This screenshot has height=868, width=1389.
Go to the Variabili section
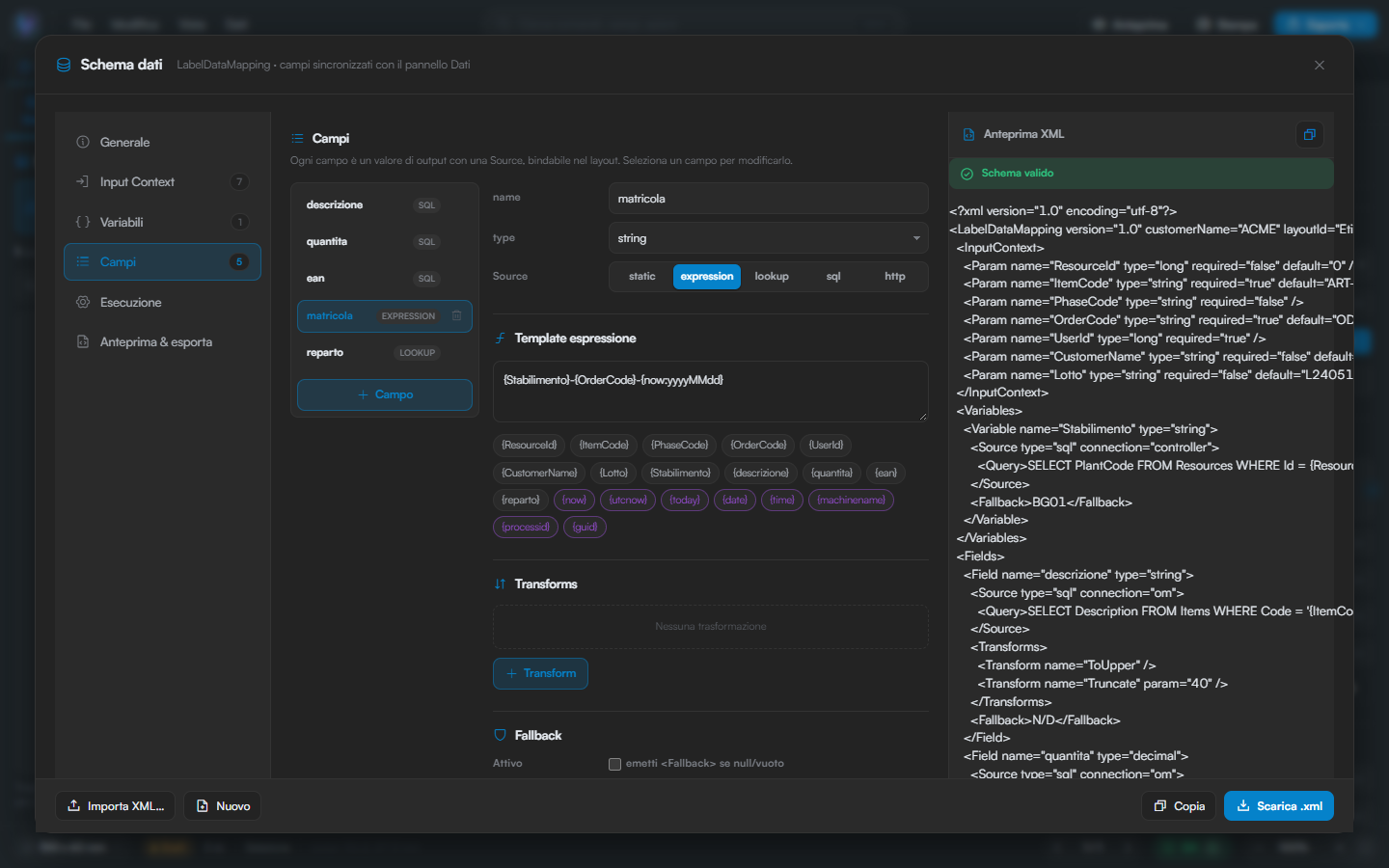coord(162,222)
